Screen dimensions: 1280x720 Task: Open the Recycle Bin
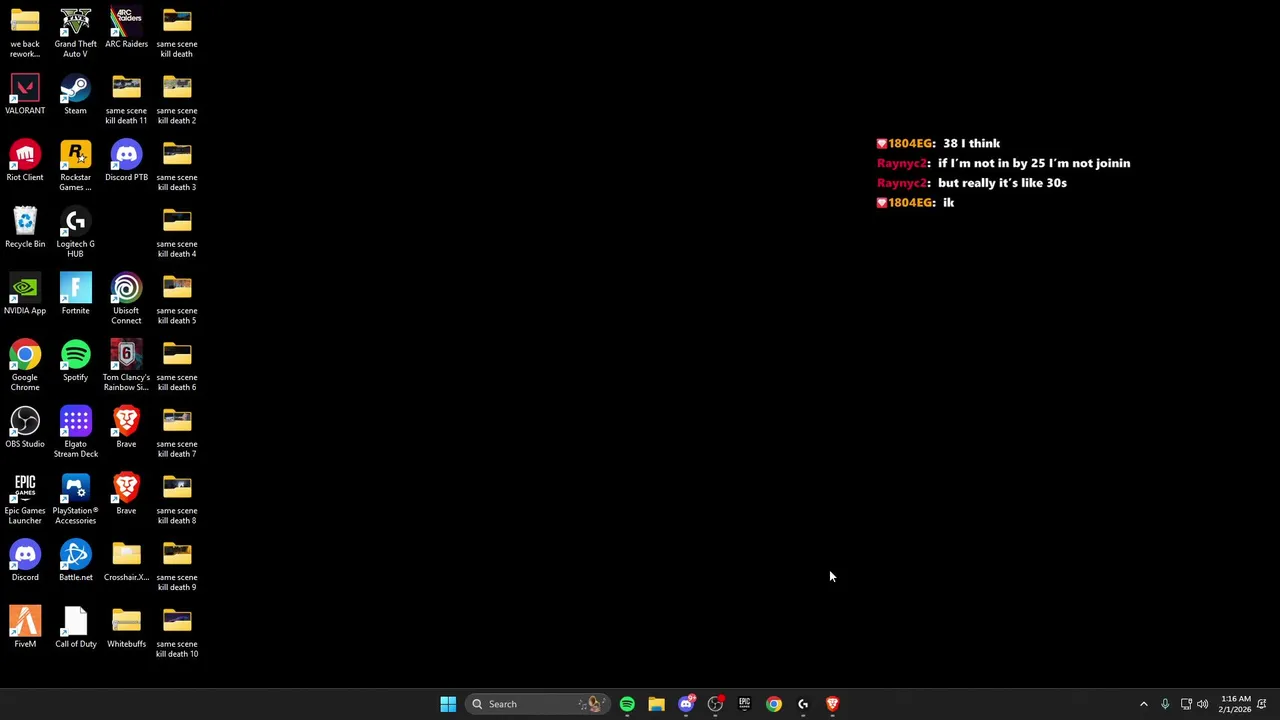coord(25,228)
